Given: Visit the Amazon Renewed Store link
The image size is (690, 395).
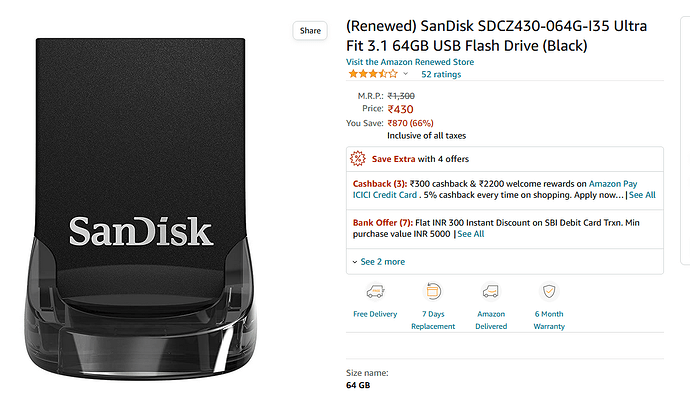Looking at the screenshot, I should tap(410, 62).
